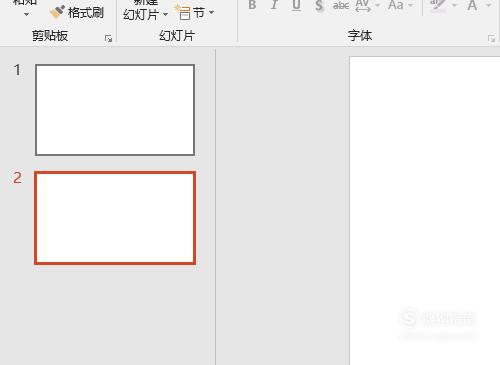The width and height of the screenshot is (500, 365).
Task: Select slide 1 thumbnail
Action: point(115,110)
